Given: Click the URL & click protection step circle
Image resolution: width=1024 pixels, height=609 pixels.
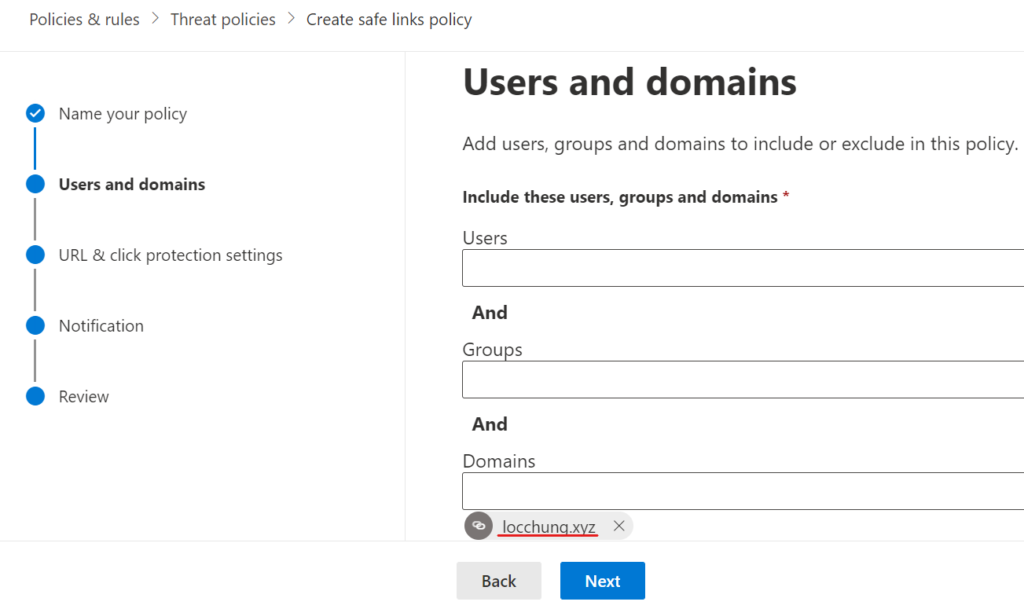Looking at the screenshot, I should (35, 255).
